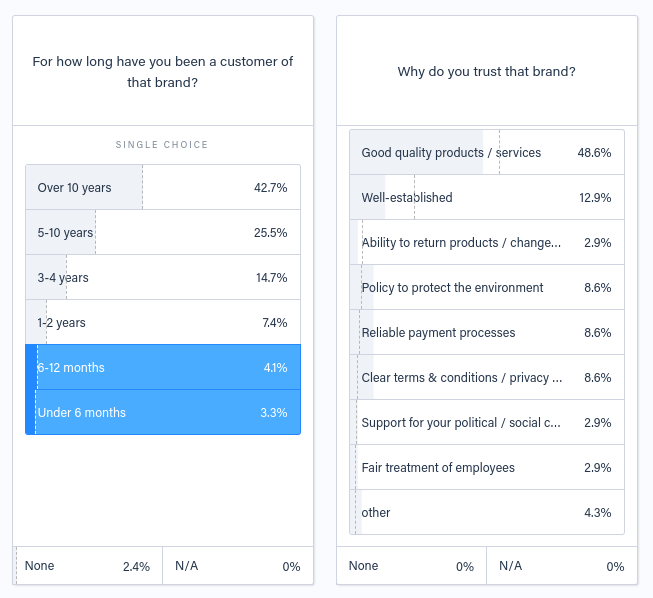Click the 'Why do you trust that brand?' heading
Viewport: 653px width, 598px height.
tap(486, 72)
